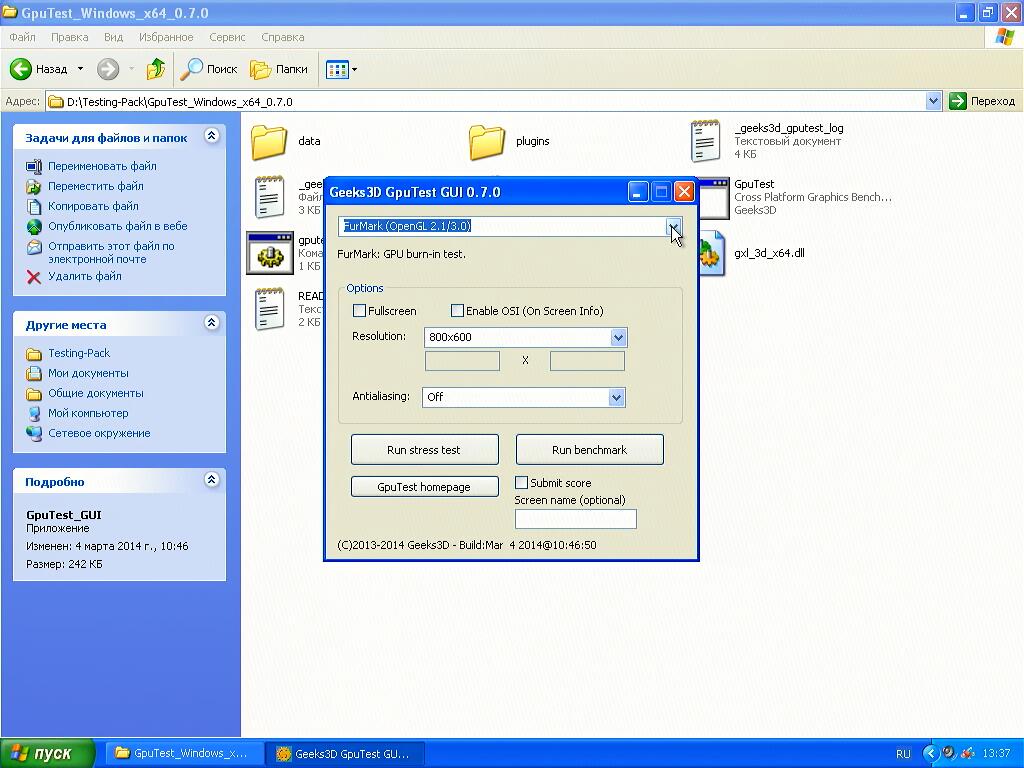Toggle the Folders (Папки) pane icon
The image size is (1024, 768).
tap(261, 69)
